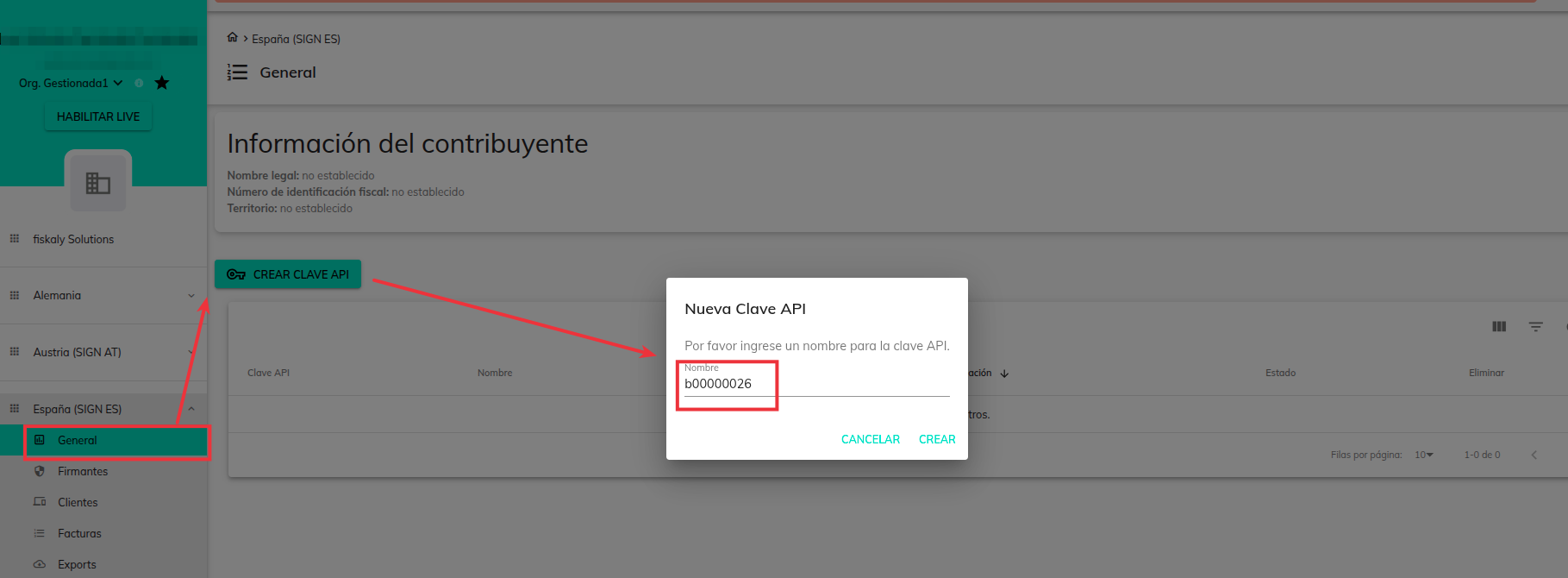Open the Org. Gestionada1 dropdown

coord(71,83)
